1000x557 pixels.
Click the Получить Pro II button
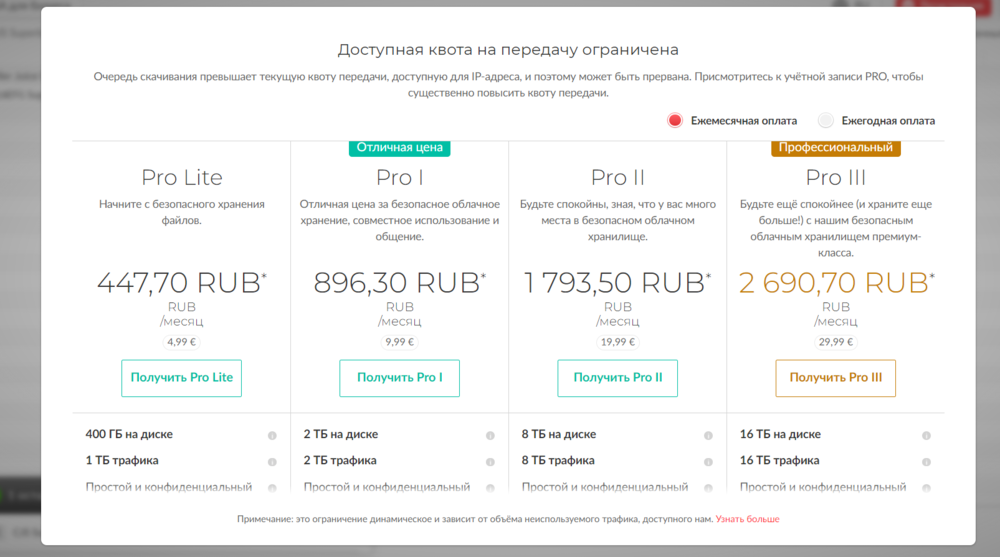[617, 378]
